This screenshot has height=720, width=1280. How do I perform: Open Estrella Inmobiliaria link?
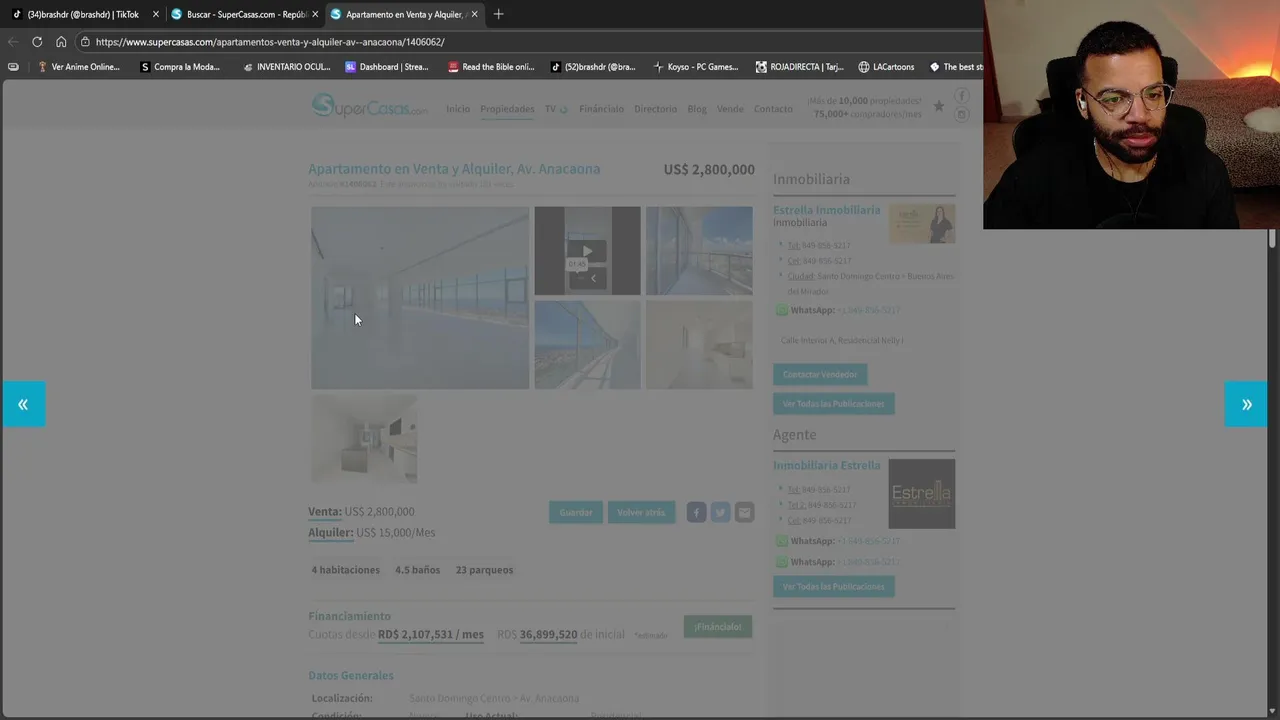point(826,210)
